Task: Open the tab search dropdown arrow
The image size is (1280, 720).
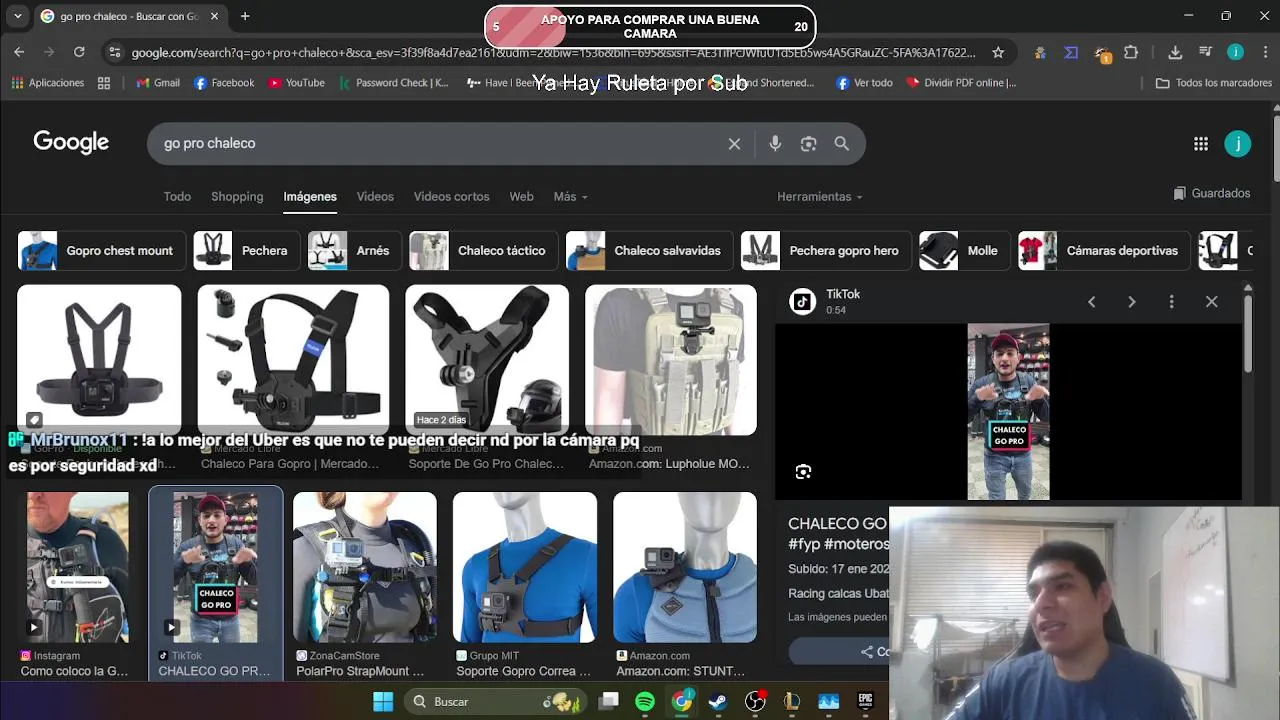Action: (x=17, y=16)
